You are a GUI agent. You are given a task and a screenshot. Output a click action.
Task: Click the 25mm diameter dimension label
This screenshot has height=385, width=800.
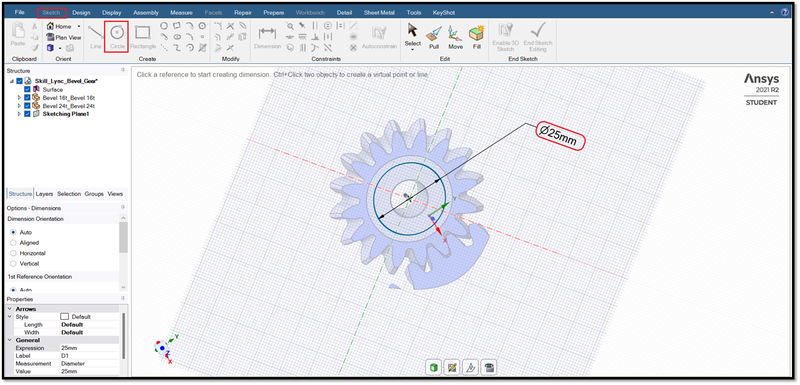560,137
